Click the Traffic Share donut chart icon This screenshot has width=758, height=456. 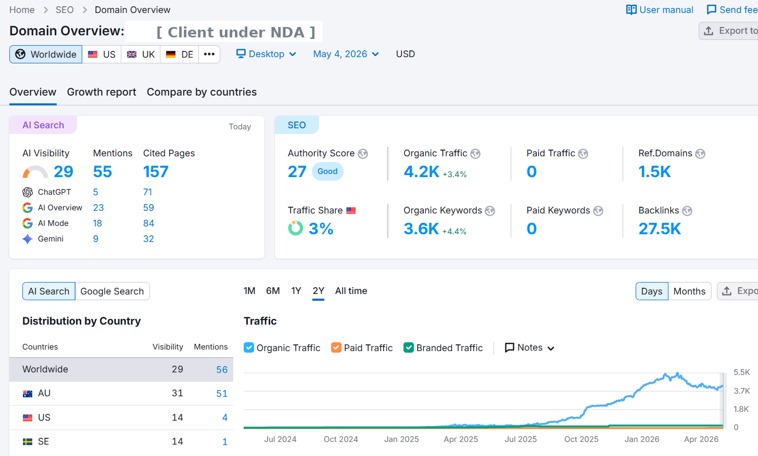pos(295,228)
